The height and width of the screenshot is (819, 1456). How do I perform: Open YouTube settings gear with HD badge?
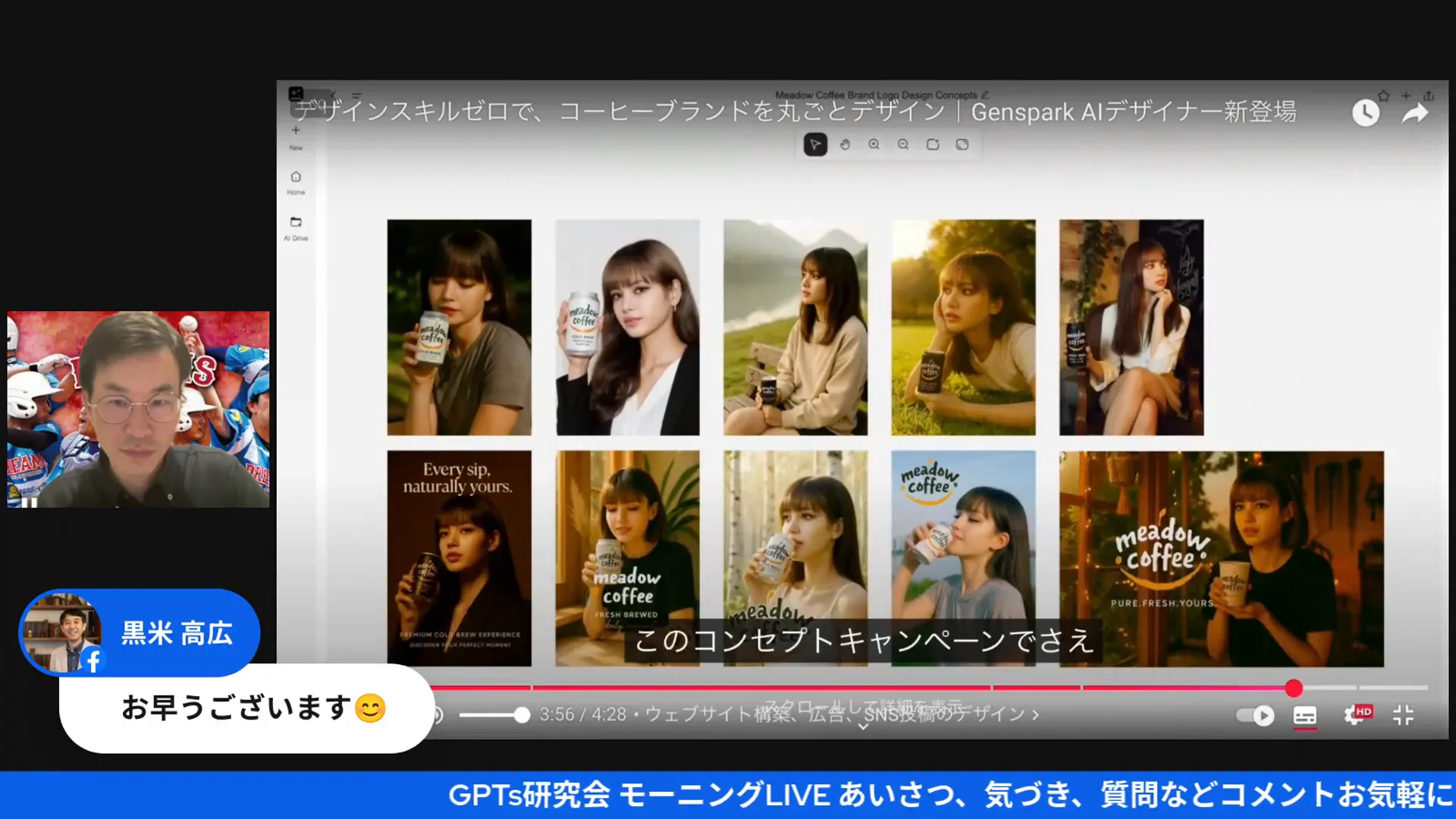pos(1357,714)
